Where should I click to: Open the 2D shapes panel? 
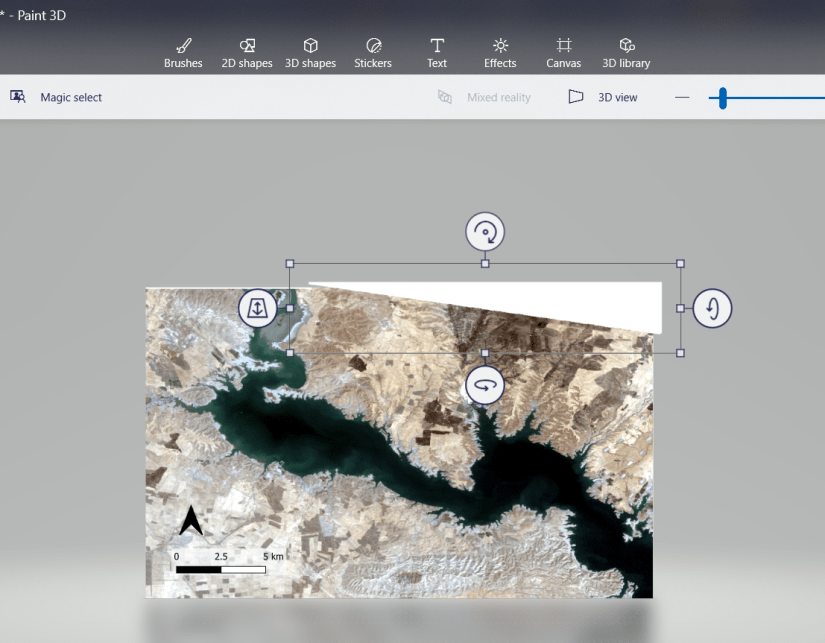coord(247,50)
